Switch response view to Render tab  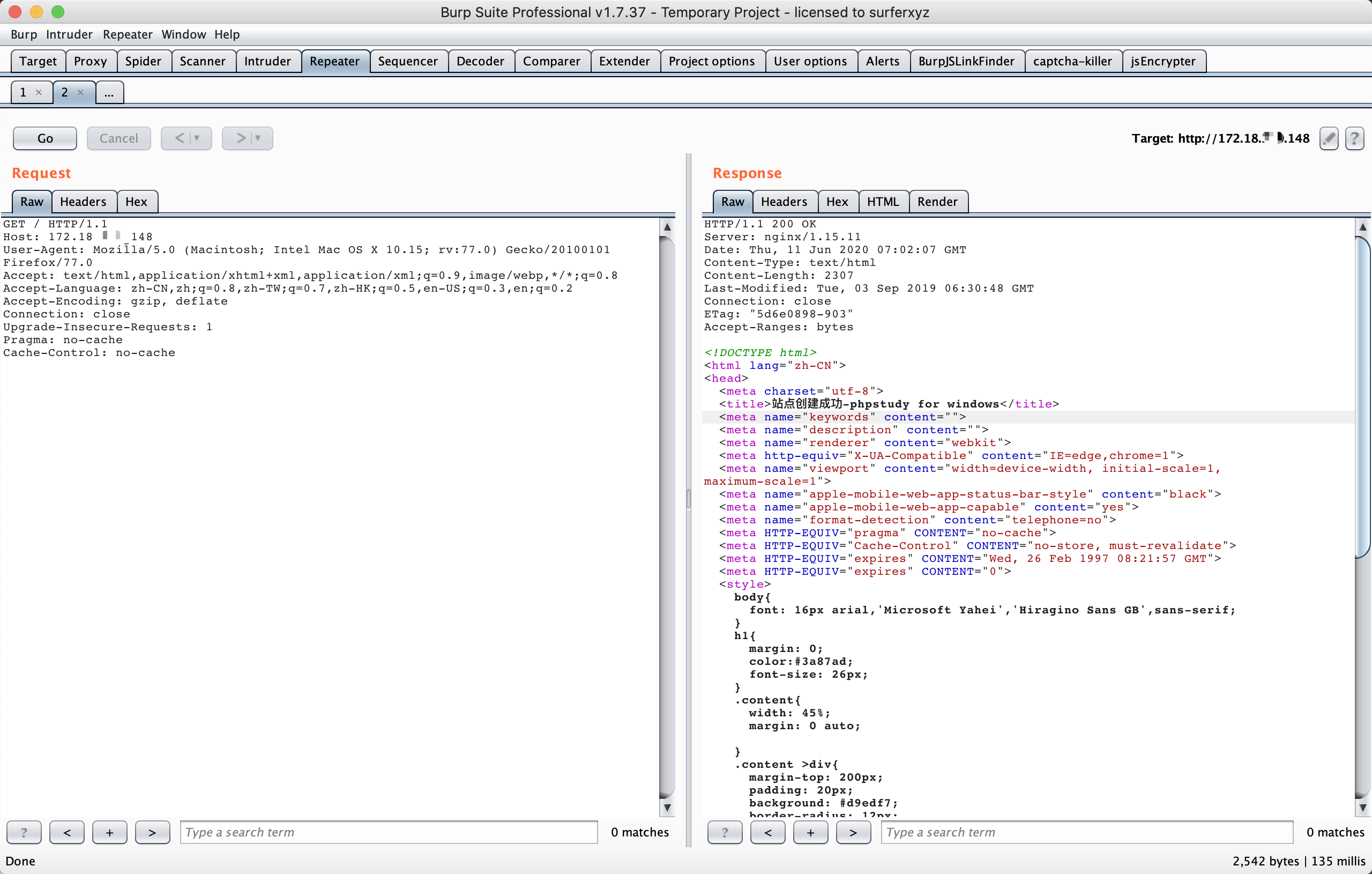point(937,201)
